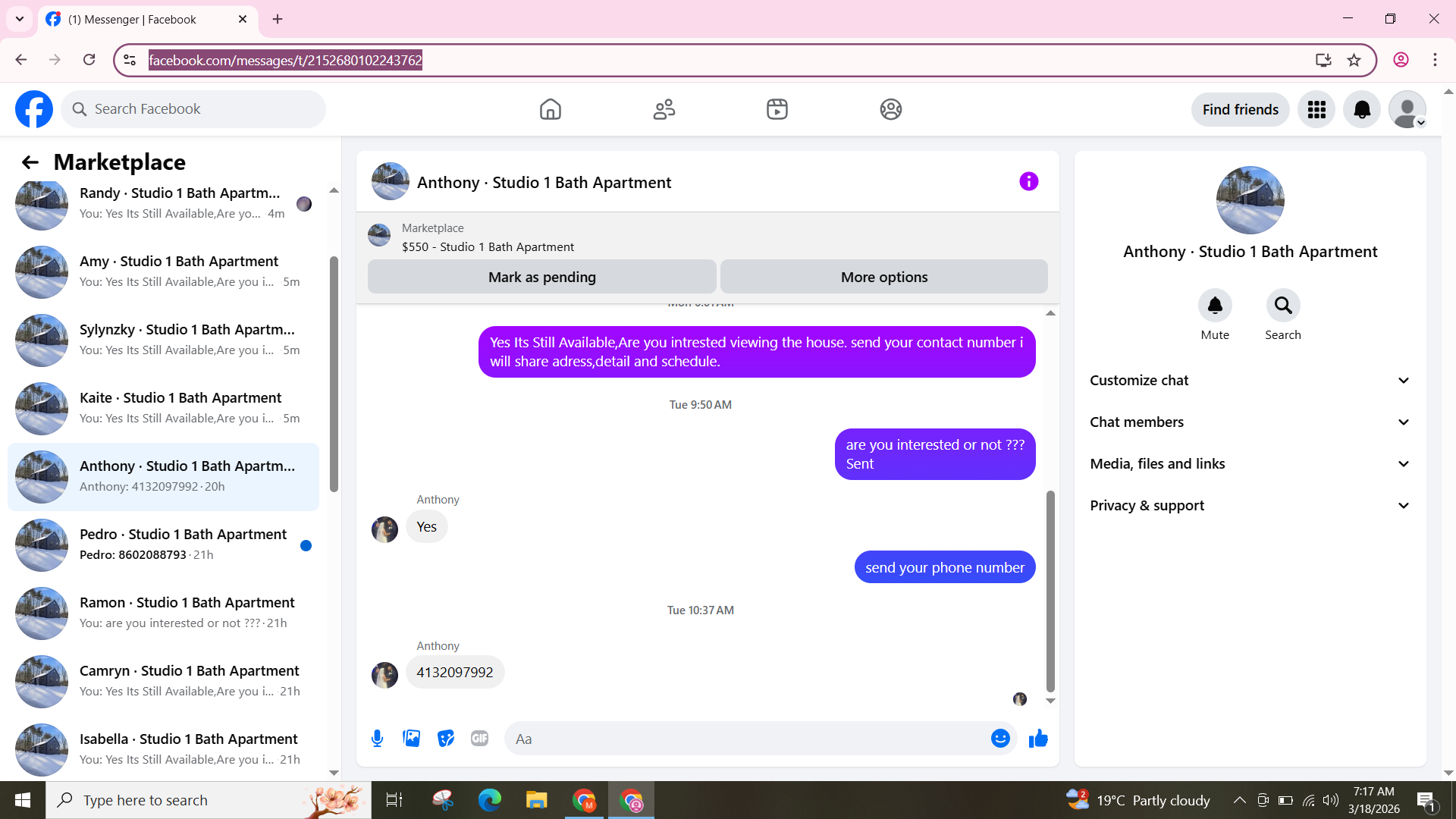Search in conversation magnifier icon

coord(1282,306)
